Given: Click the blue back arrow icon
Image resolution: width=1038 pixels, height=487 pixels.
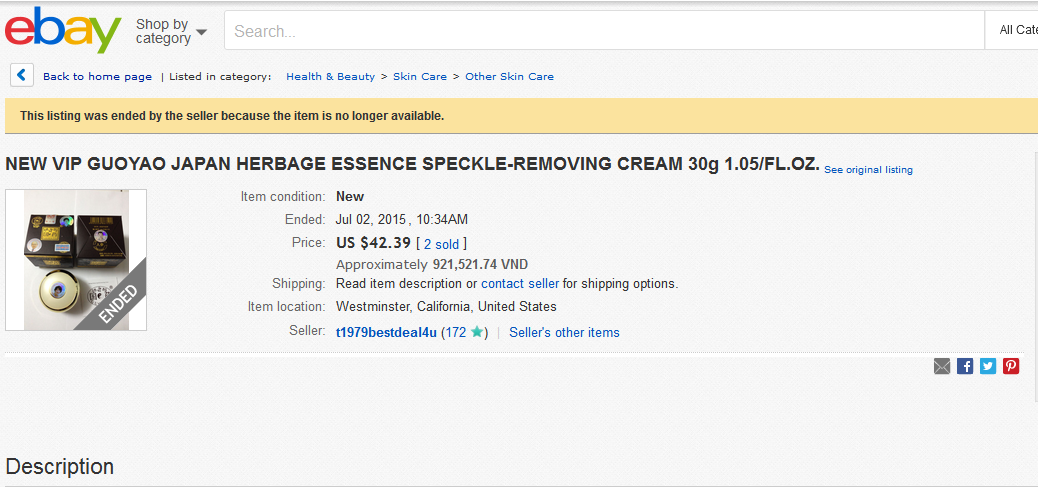Looking at the screenshot, I should click(x=22, y=75).
